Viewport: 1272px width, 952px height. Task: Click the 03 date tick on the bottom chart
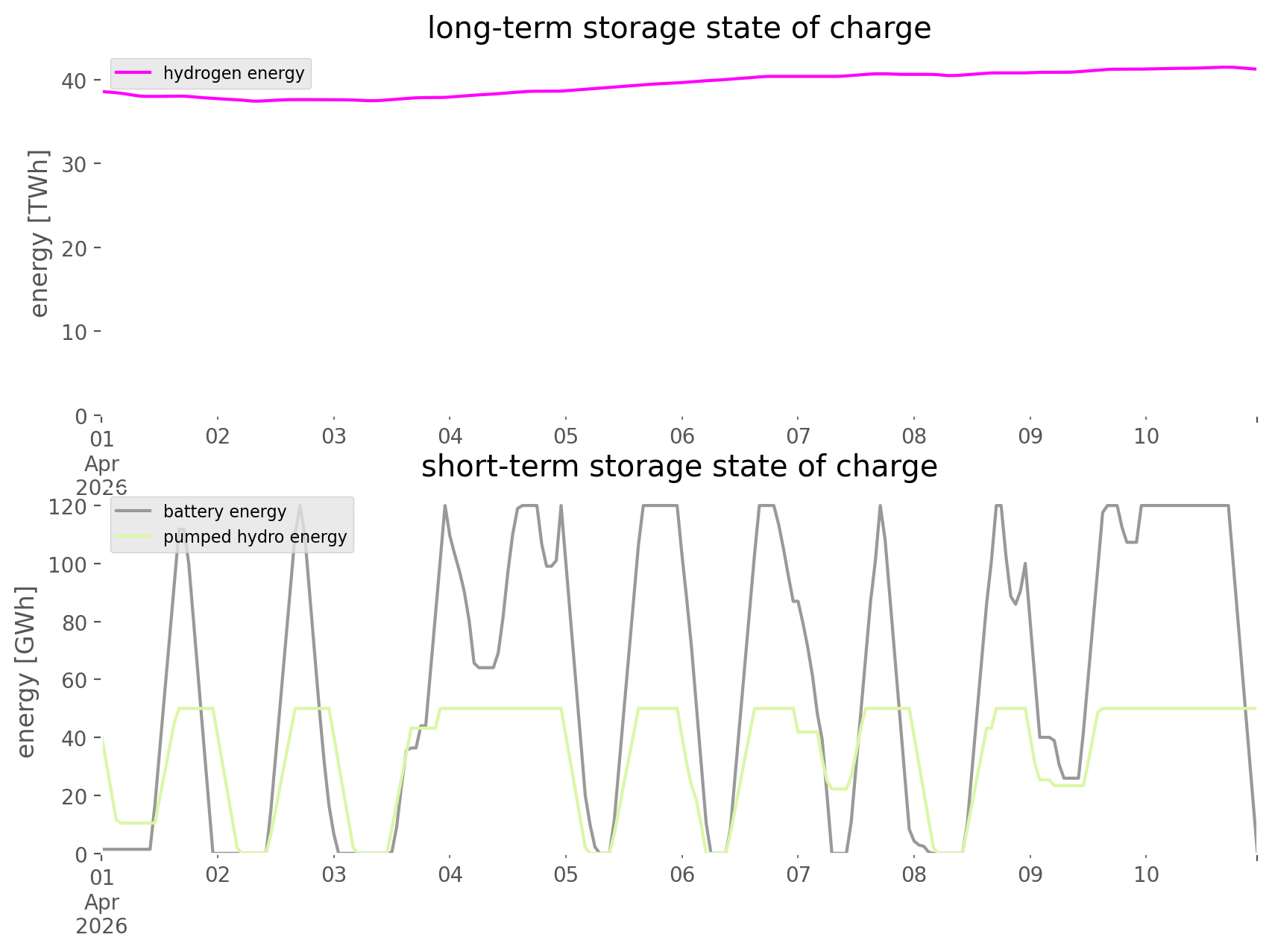click(334, 874)
